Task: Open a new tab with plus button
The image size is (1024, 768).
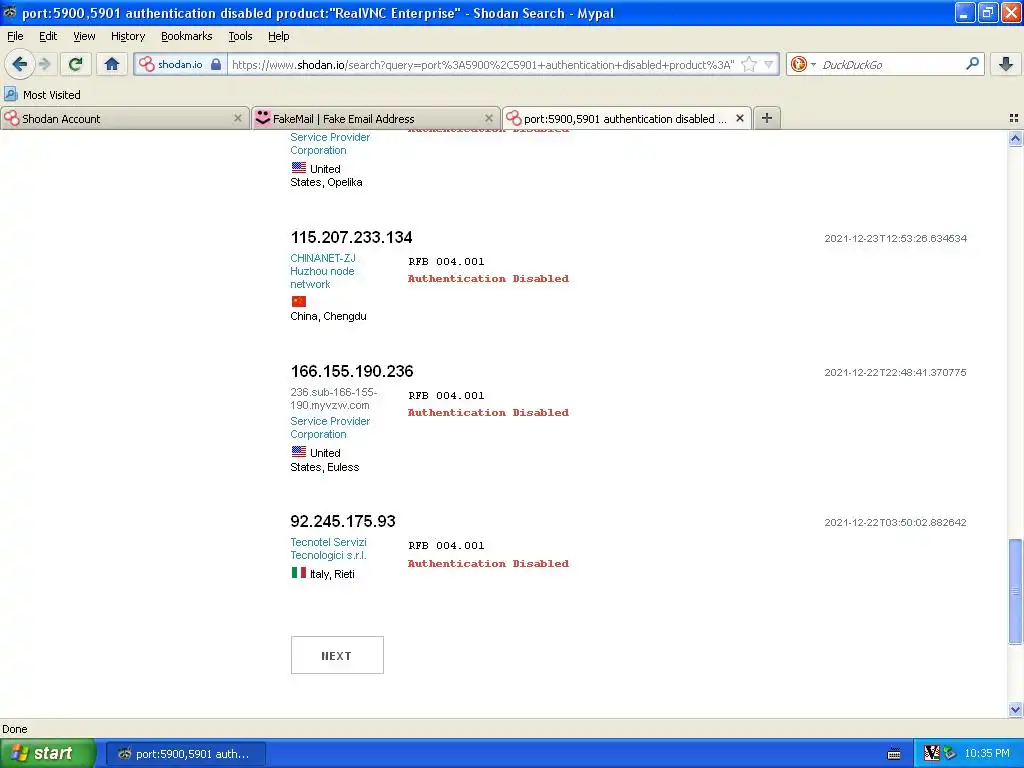Action: pos(767,118)
